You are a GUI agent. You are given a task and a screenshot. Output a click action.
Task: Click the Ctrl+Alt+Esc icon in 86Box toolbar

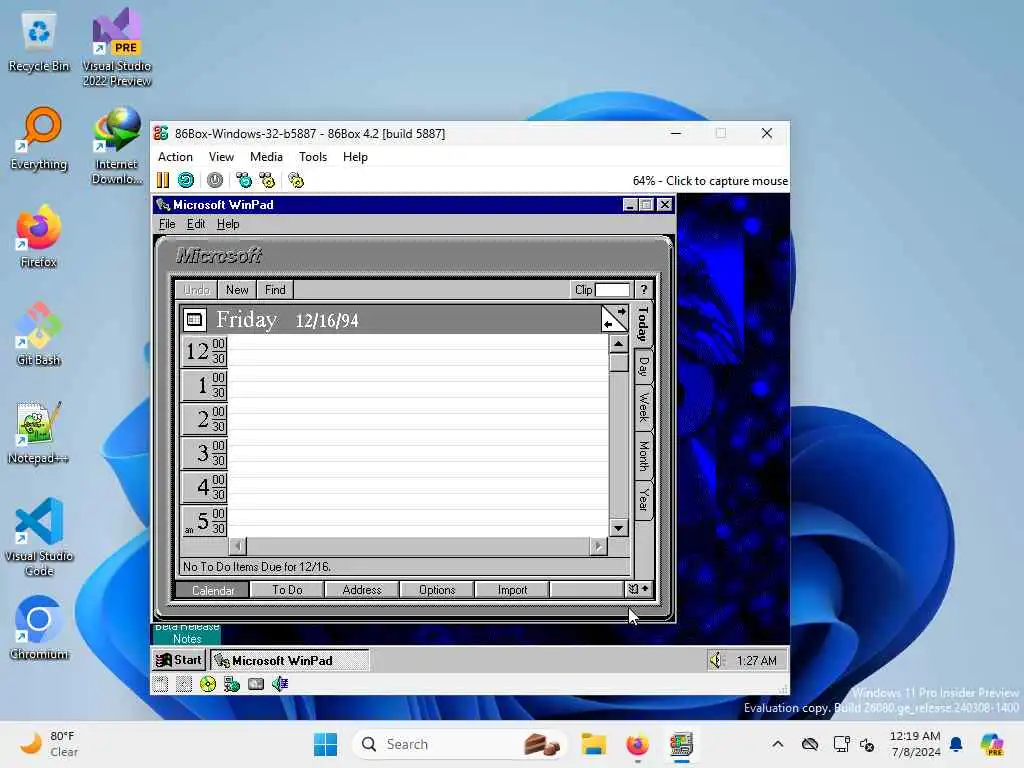point(267,180)
